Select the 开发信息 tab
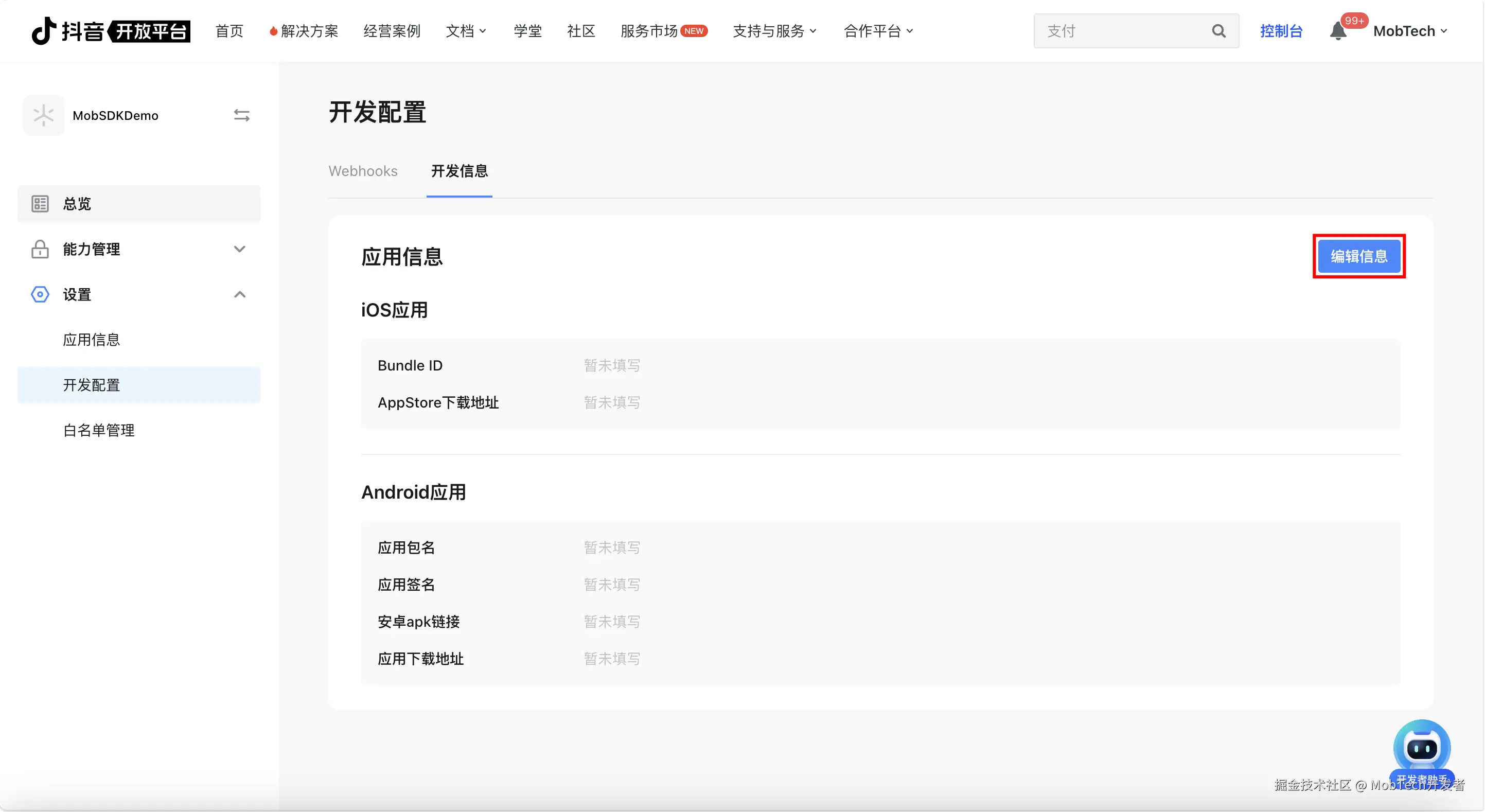This screenshot has width=1485, height=812. 459,171
